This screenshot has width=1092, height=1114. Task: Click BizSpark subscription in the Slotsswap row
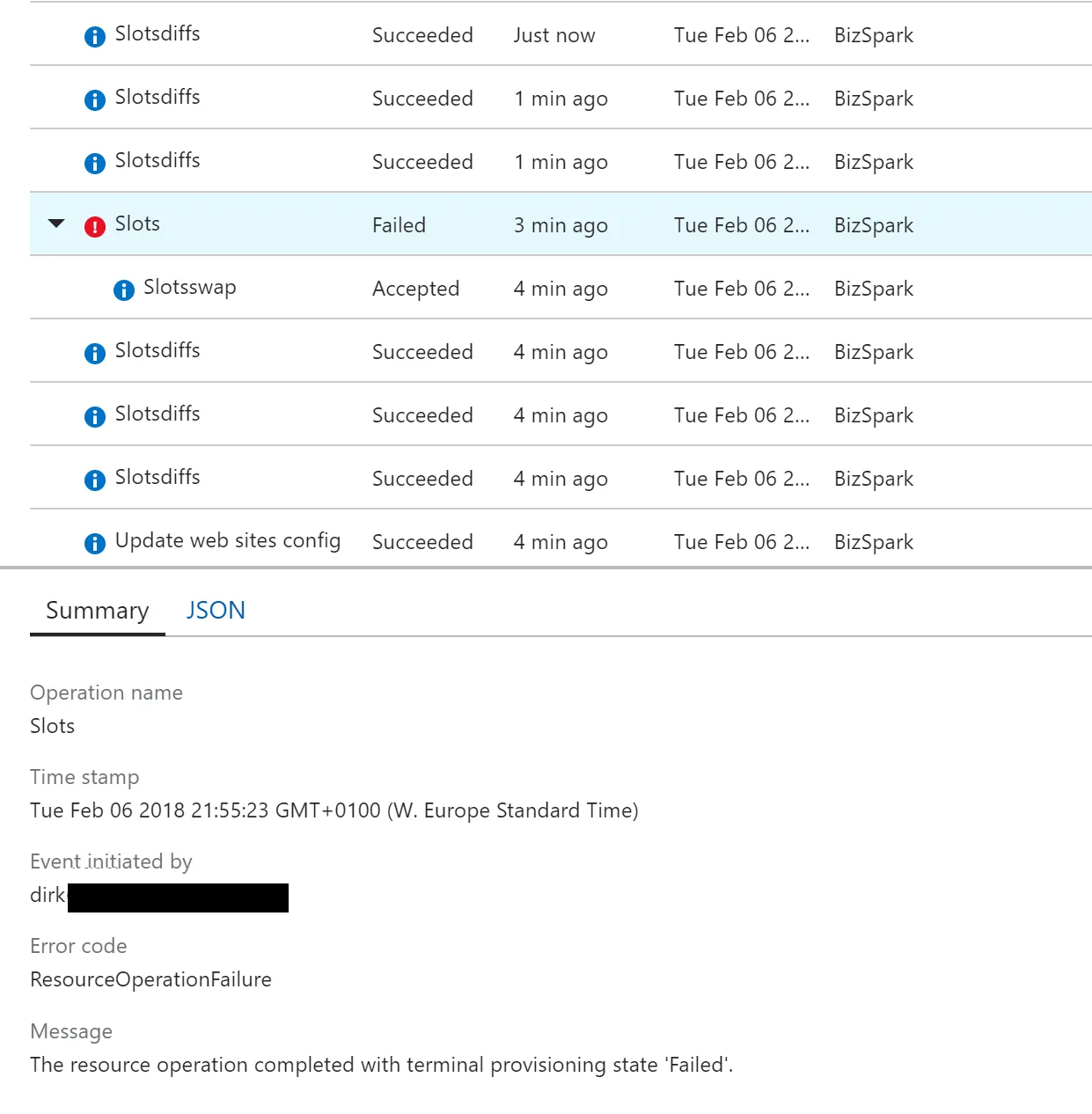[x=874, y=289]
